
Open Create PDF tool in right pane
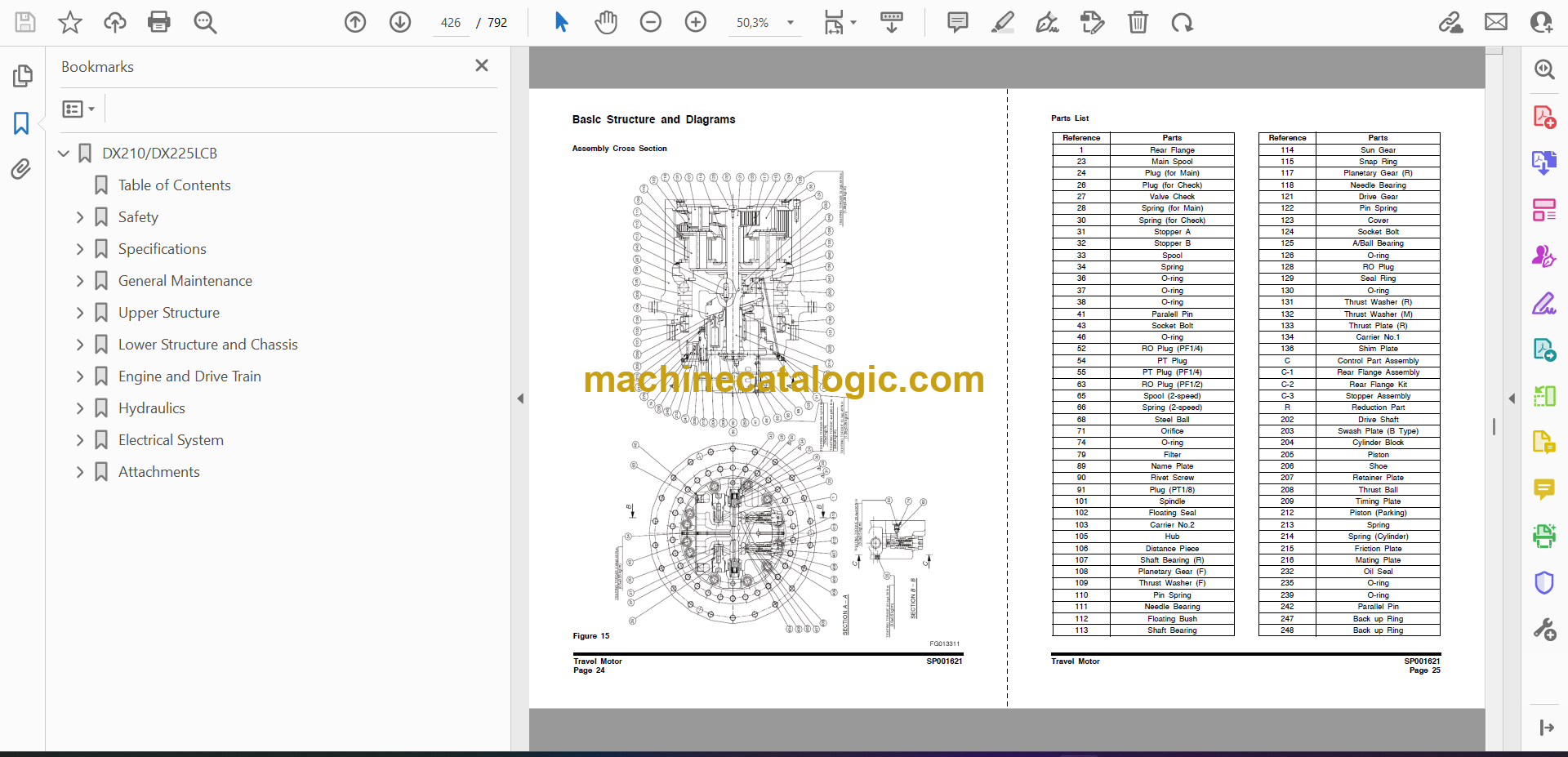(1543, 117)
